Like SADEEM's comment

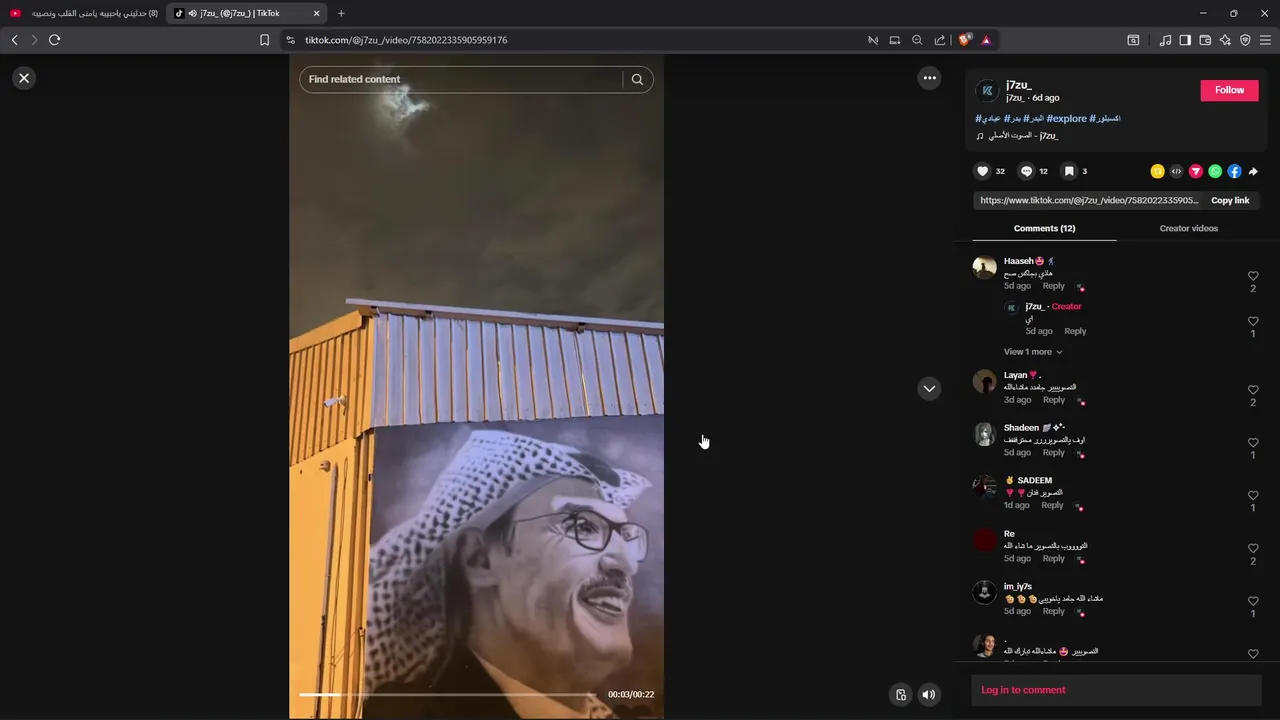1253,496
